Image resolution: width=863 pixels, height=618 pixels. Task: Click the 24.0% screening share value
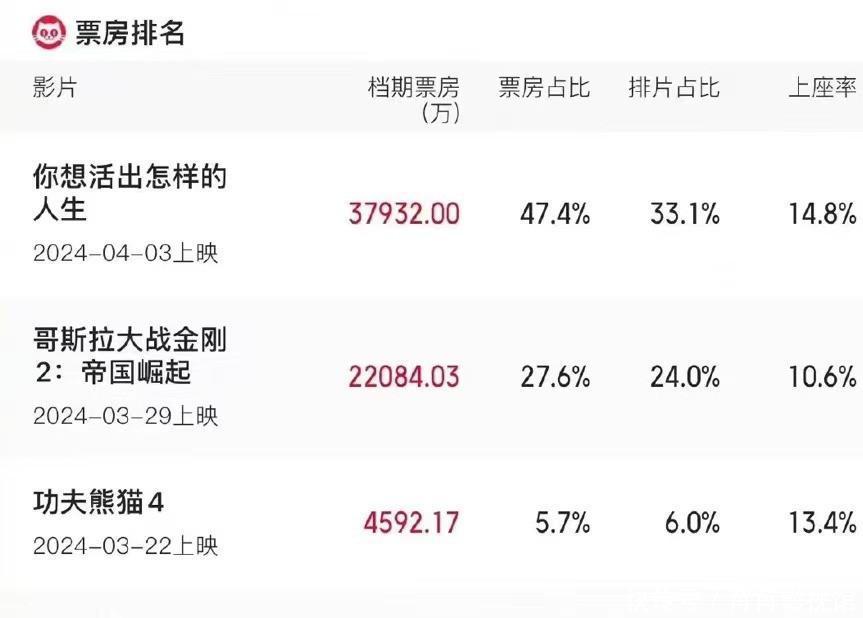click(x=684, y=376)
